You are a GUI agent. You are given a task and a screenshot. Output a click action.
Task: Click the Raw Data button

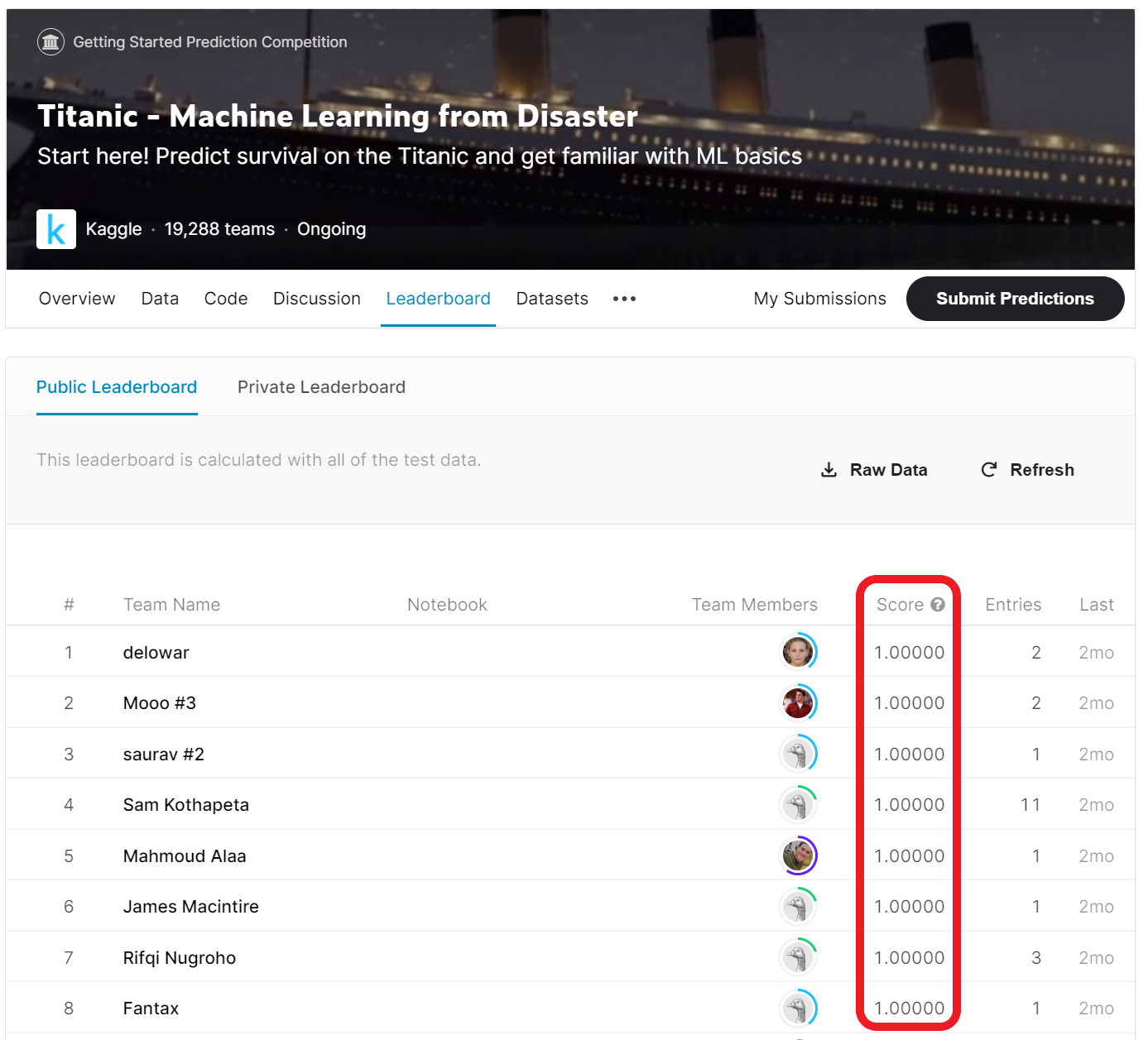click(x=874, y=470)
